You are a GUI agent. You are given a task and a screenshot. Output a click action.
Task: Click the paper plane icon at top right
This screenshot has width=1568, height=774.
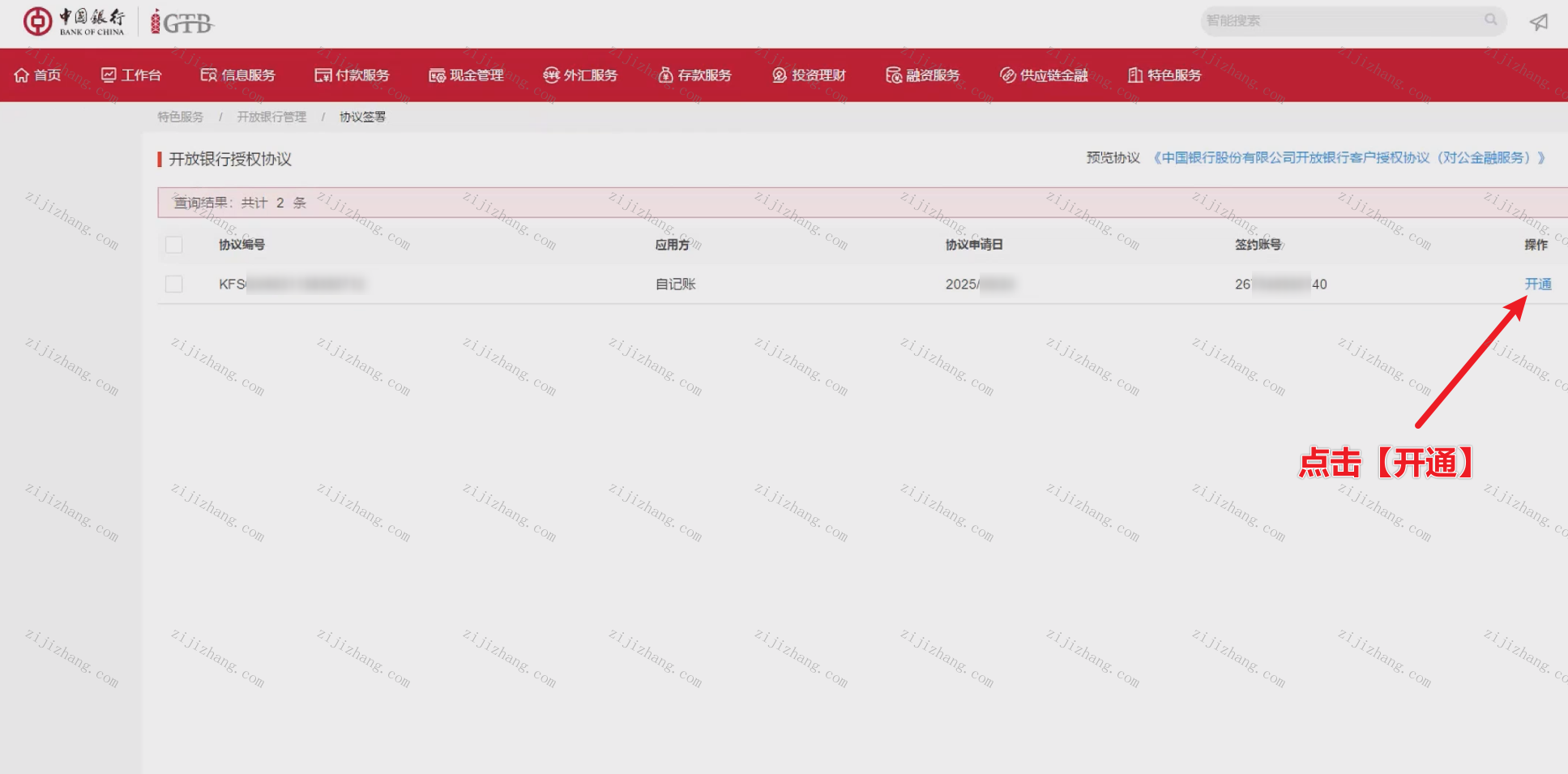[x=1538, y=22]
